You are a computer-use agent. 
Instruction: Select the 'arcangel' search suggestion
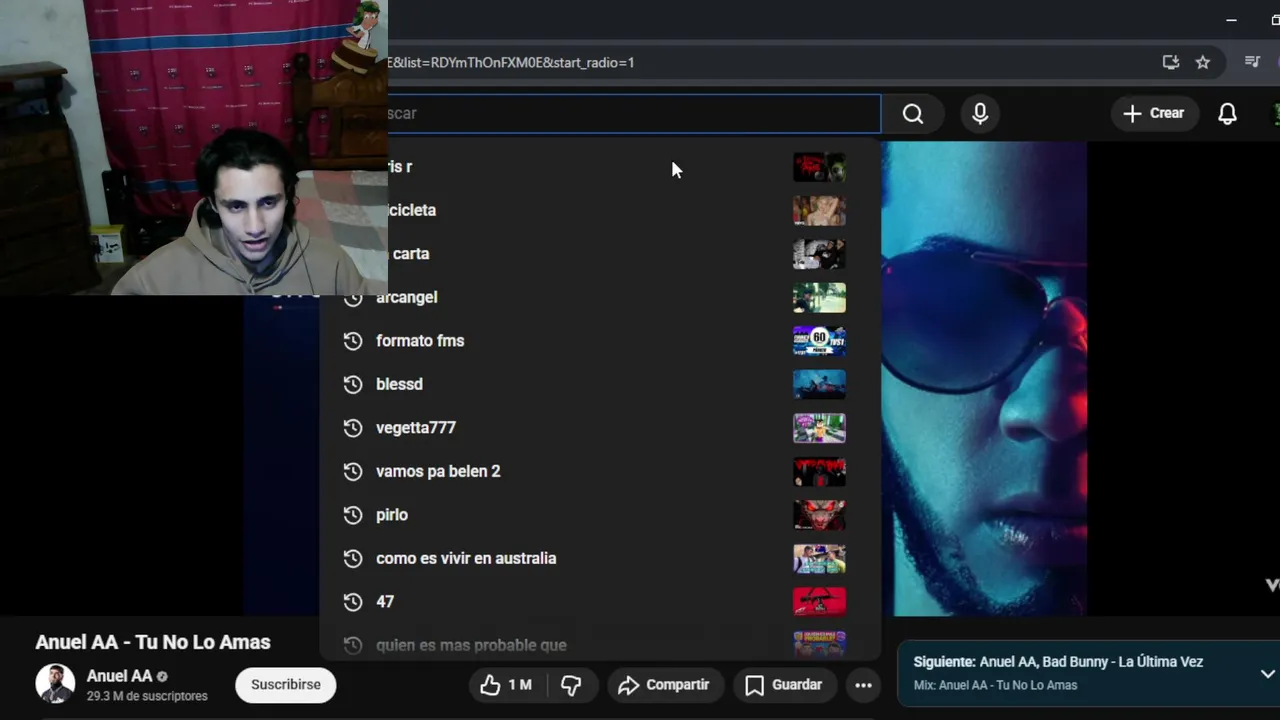[600, 297]
